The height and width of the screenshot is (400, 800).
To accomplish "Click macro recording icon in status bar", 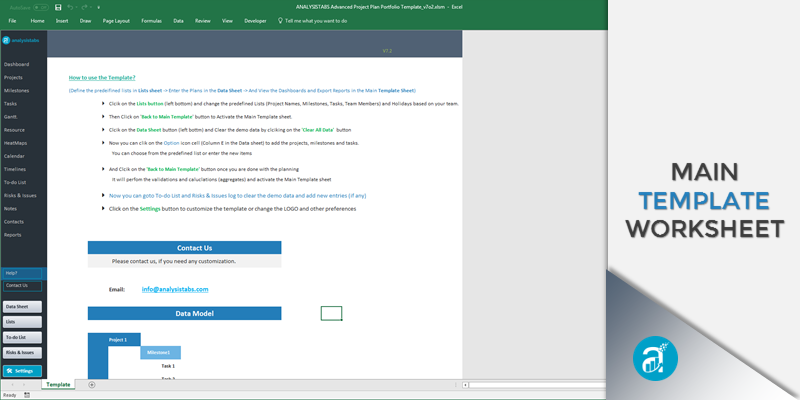I will tap(25, 395).
